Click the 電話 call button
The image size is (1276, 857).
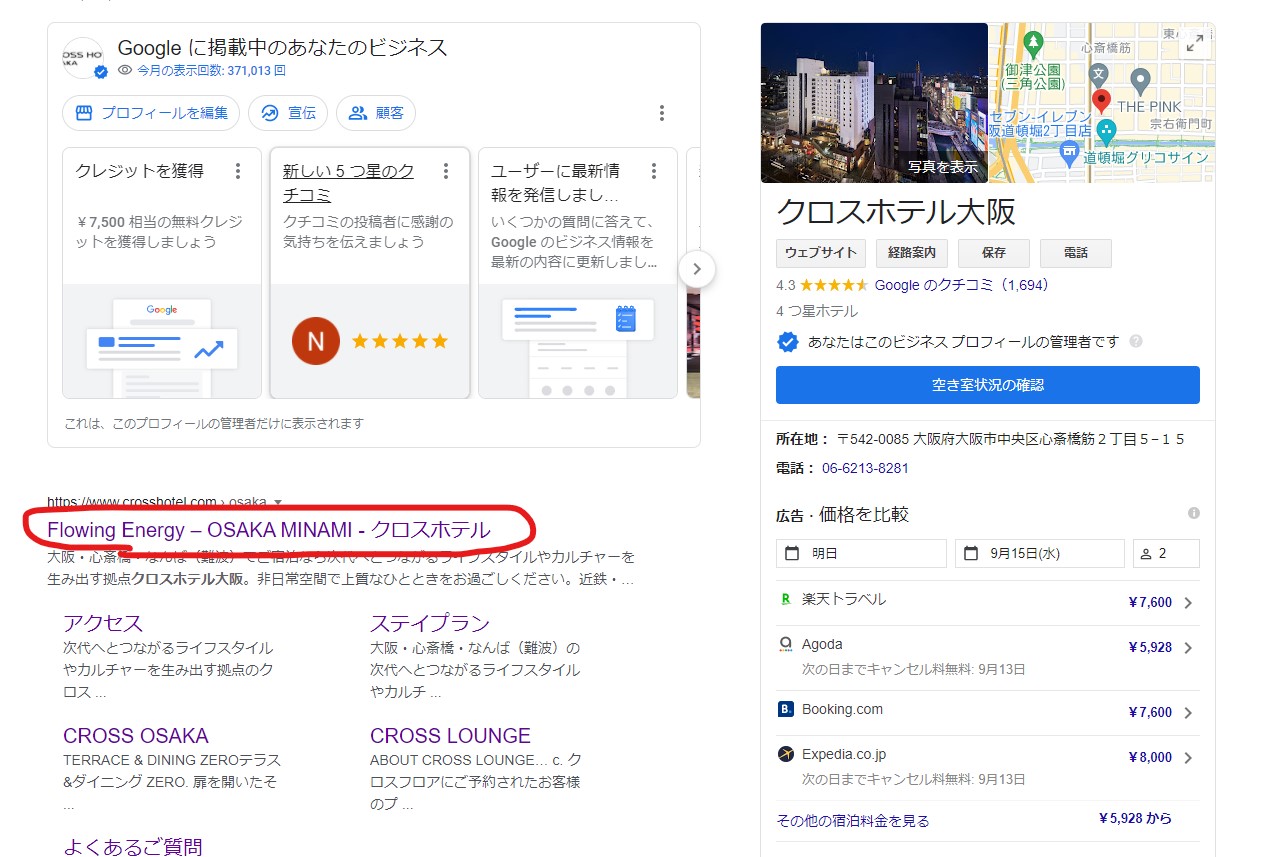coord(1076,253)
